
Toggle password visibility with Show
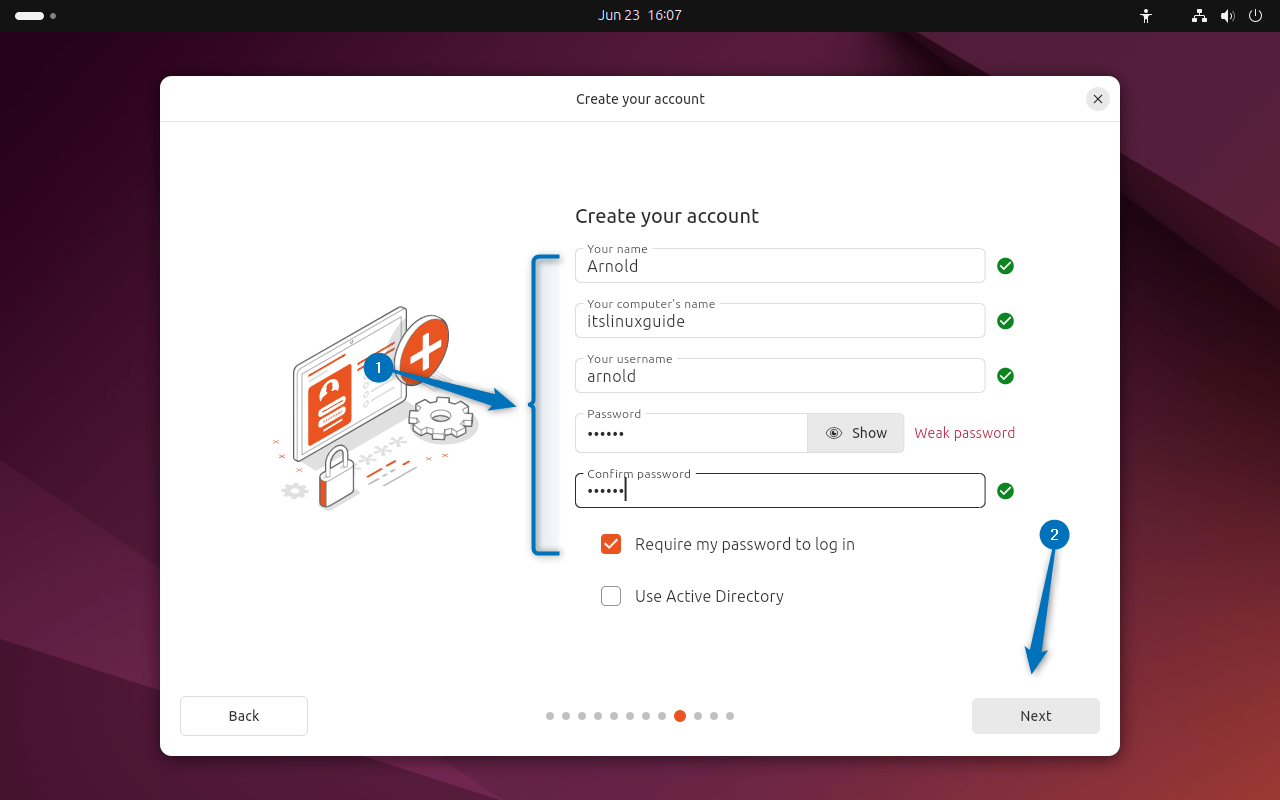tap(856, 432)
